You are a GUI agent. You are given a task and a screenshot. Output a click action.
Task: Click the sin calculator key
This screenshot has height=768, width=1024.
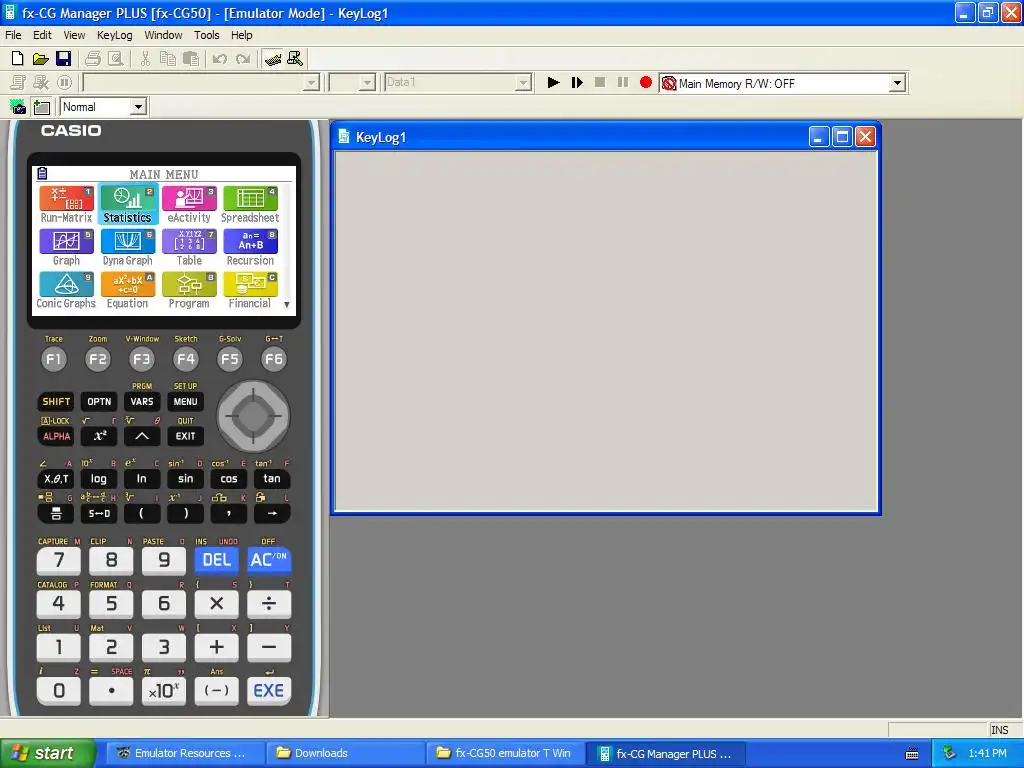point(185,479)
